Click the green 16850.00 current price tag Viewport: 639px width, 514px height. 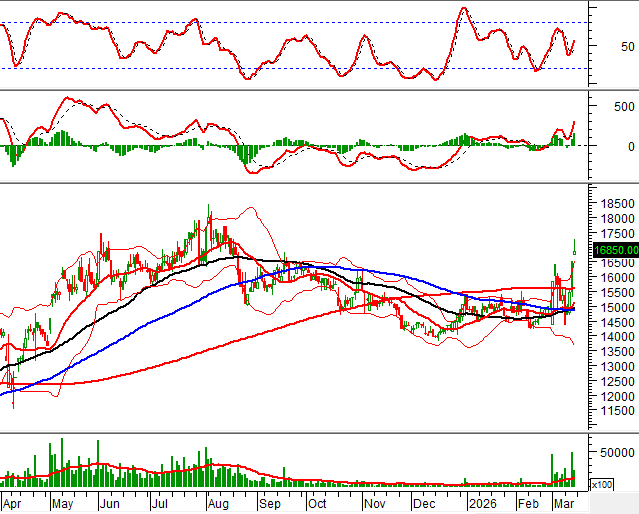[615, 251]
